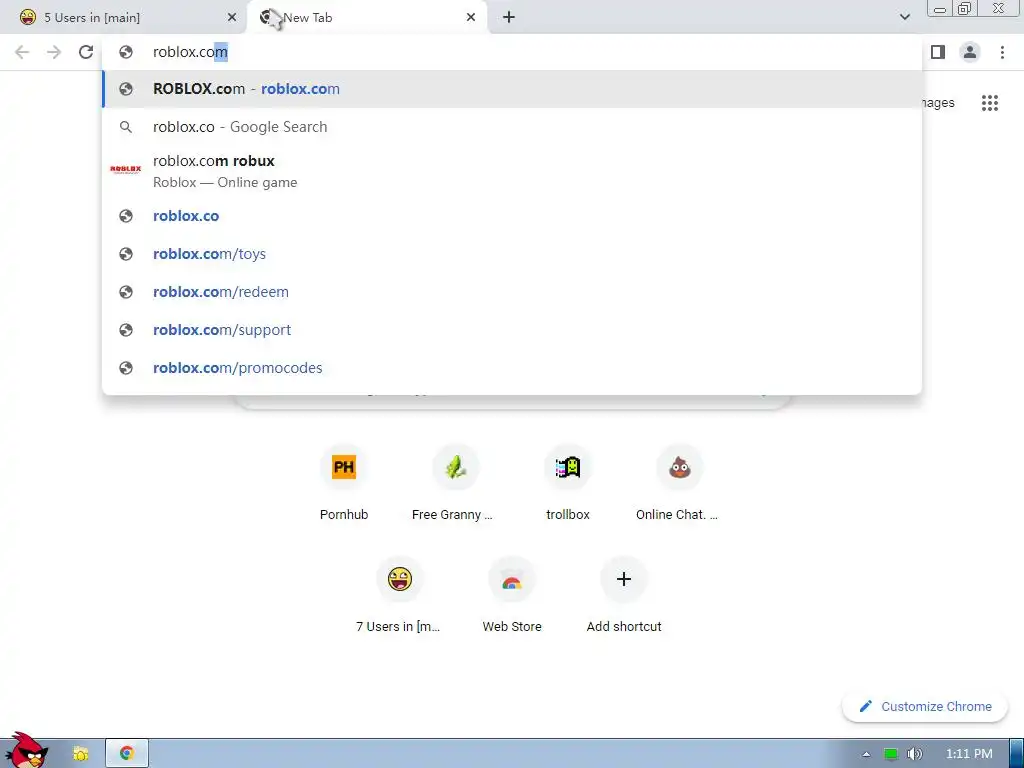Open the Web Store shortcut
This screenshot has width=1024, height=768.
(x=511, y=596)
